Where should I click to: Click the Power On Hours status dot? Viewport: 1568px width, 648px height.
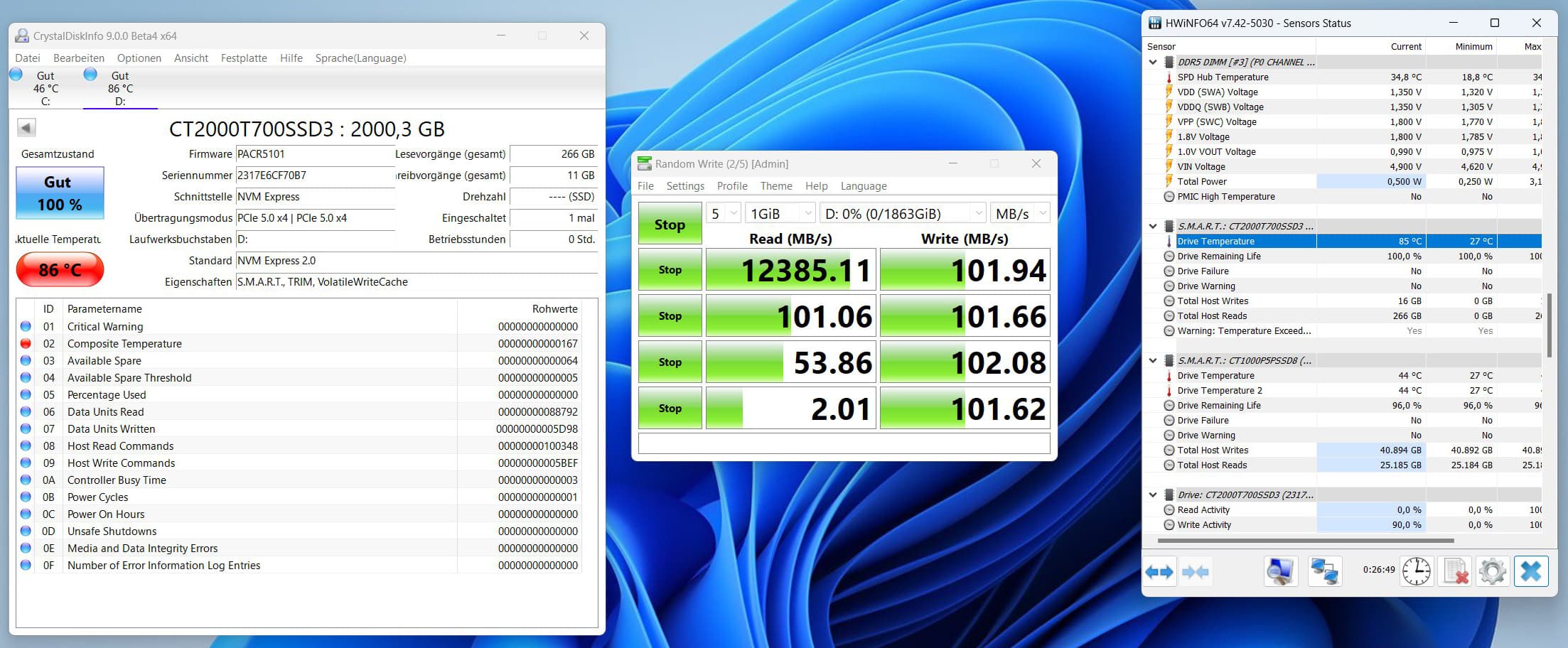(26, 514)
